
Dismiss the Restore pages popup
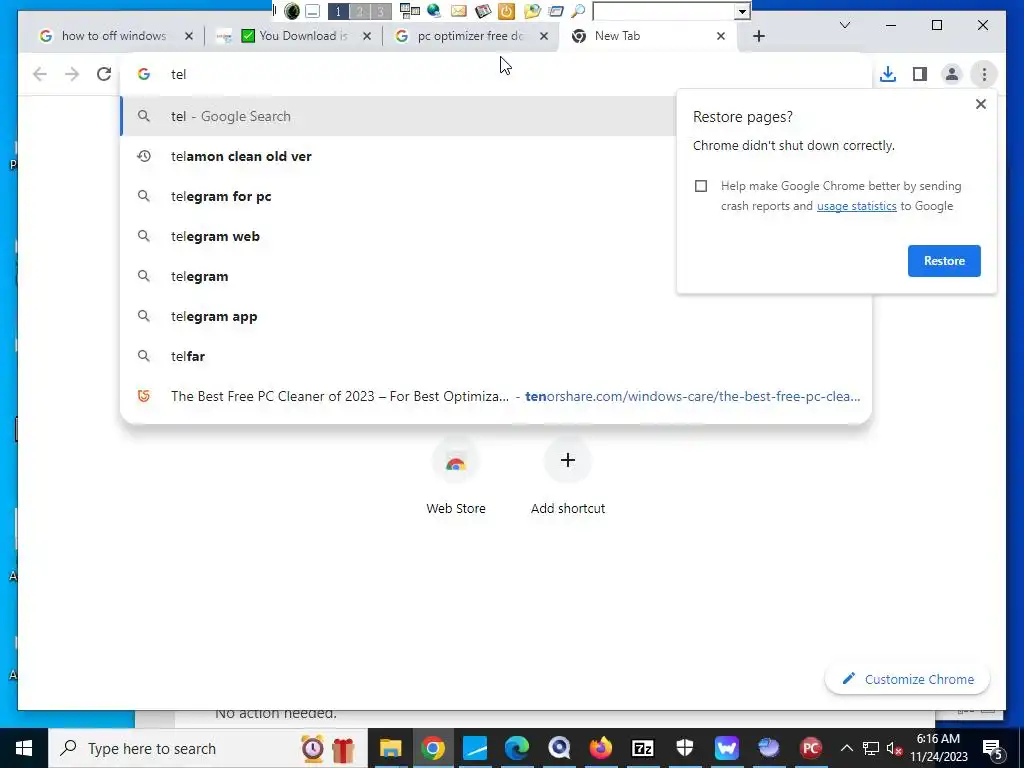[x=980, y=104]
